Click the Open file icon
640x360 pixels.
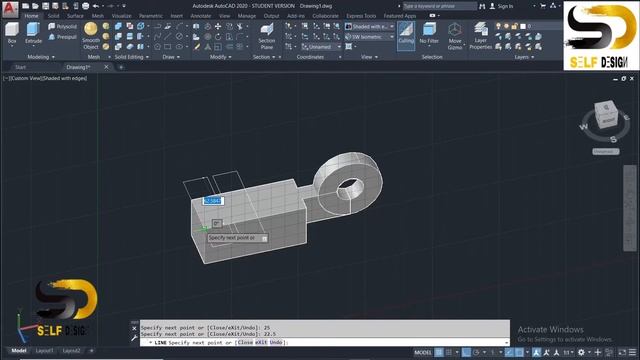click(x=36, y=6)
